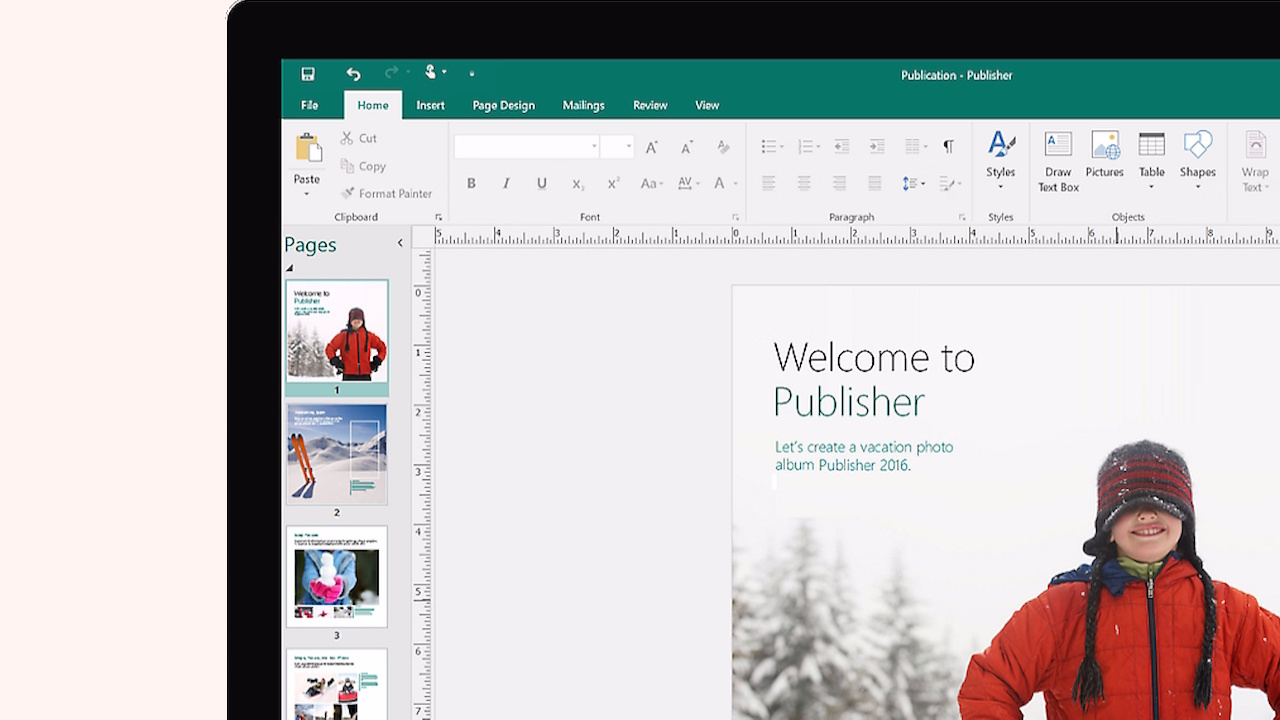1280x720 pixels.
Task: Open the font color picker
Action: point(735,184)
